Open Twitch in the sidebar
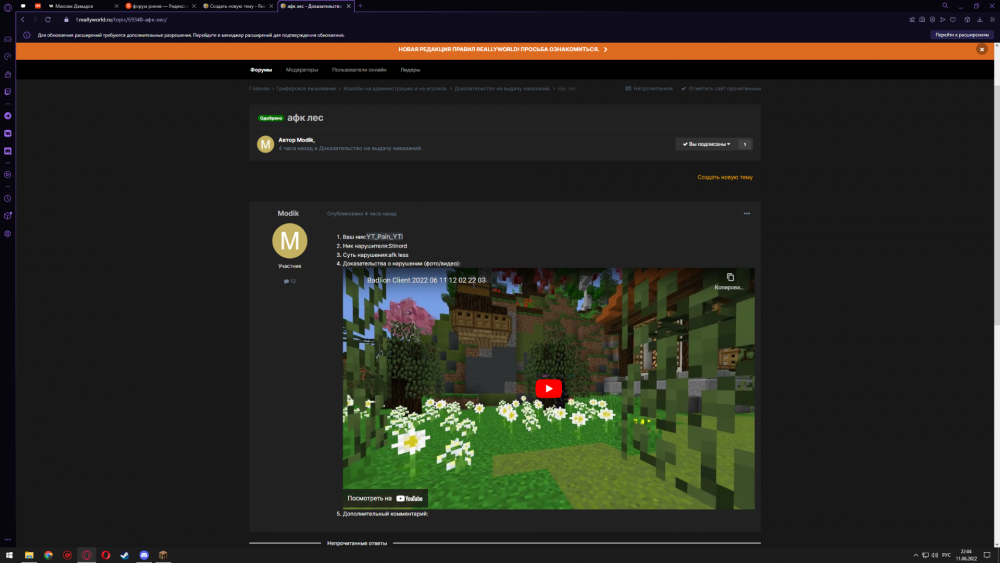1000x563 pixels. pyautogui.click(x=8, y=92)
